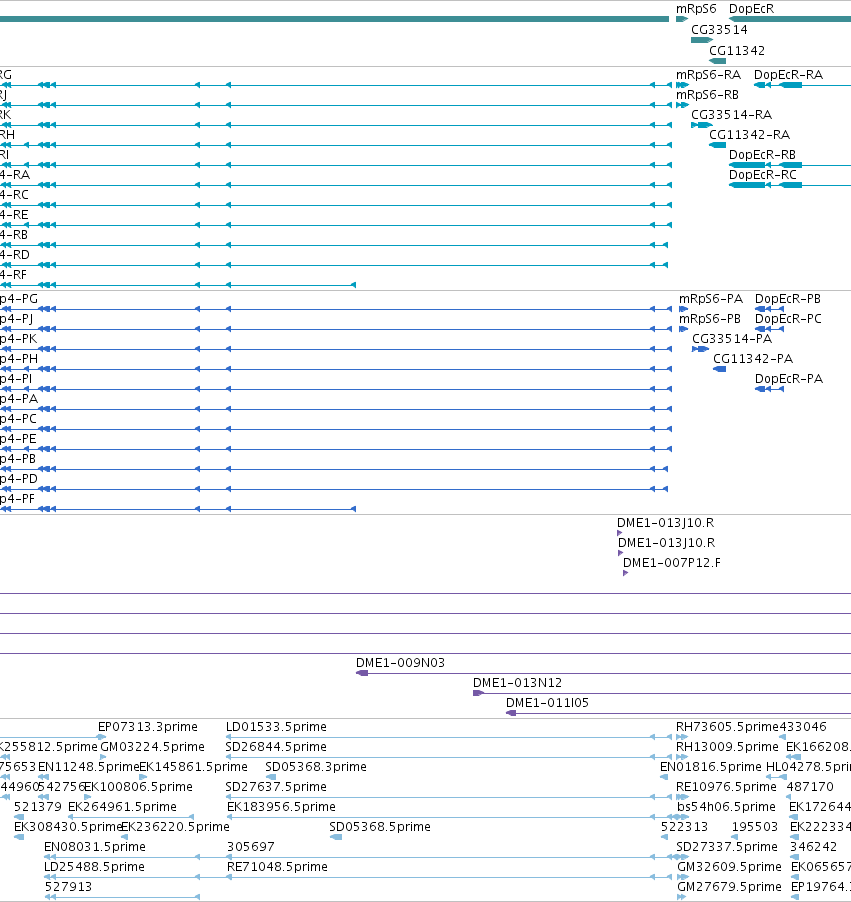Select CDS feature CG33514-PA
This screenshot has height=902, width=851.
732,339
